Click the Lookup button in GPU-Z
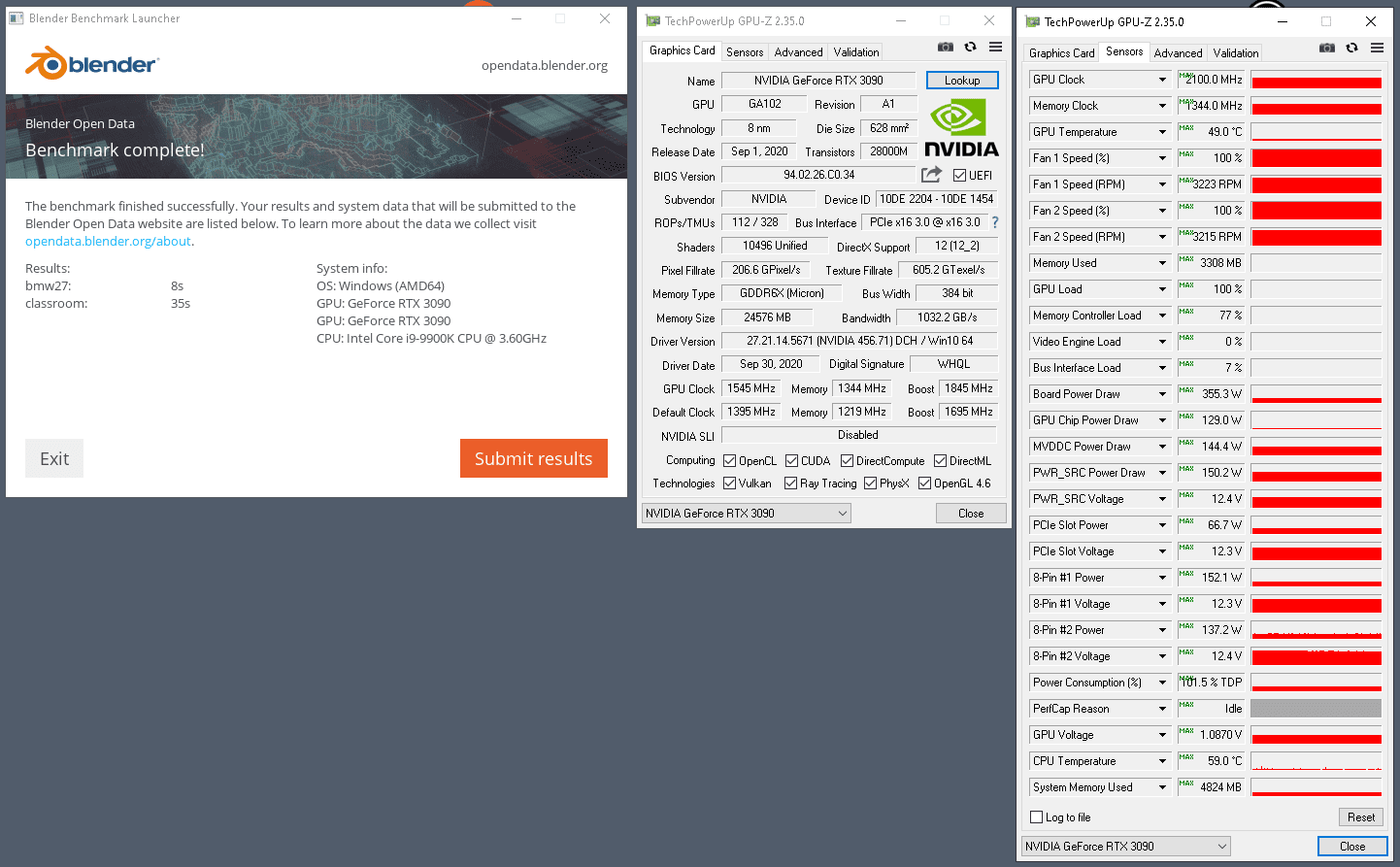 pyautogui.click(x=962, y=81)
